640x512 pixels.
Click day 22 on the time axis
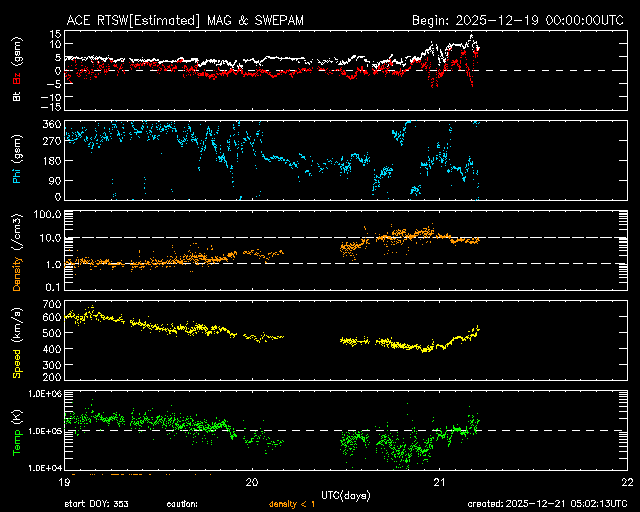pos(625,481)
